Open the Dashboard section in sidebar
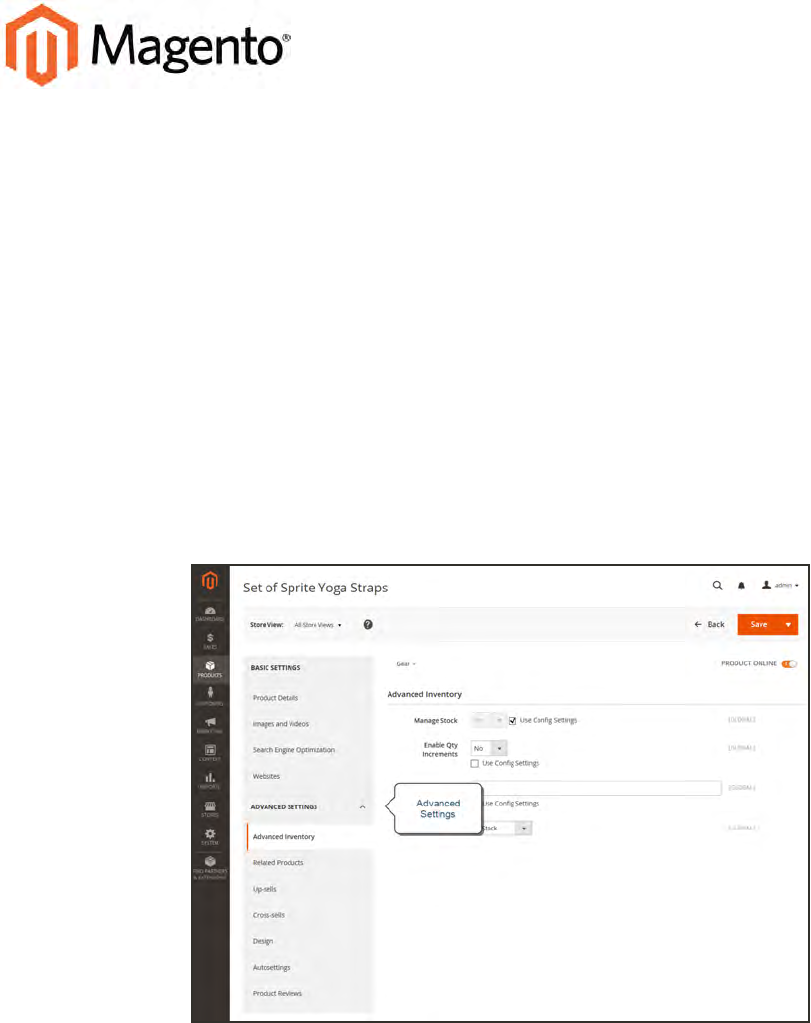Viewport: 811px width, 1023px height. pos(209,614)
